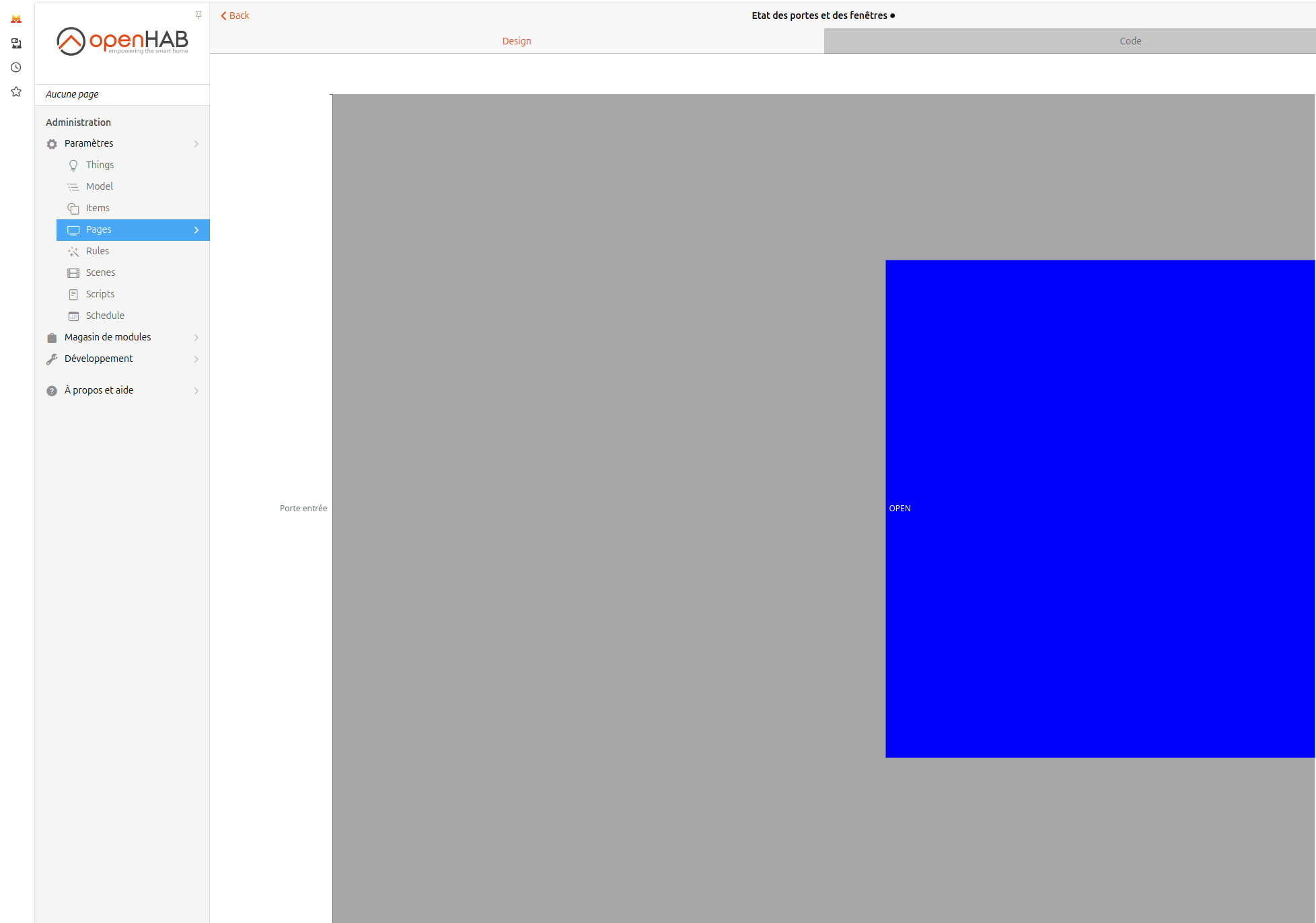Go Back to previous page

[x=235, y=15]
